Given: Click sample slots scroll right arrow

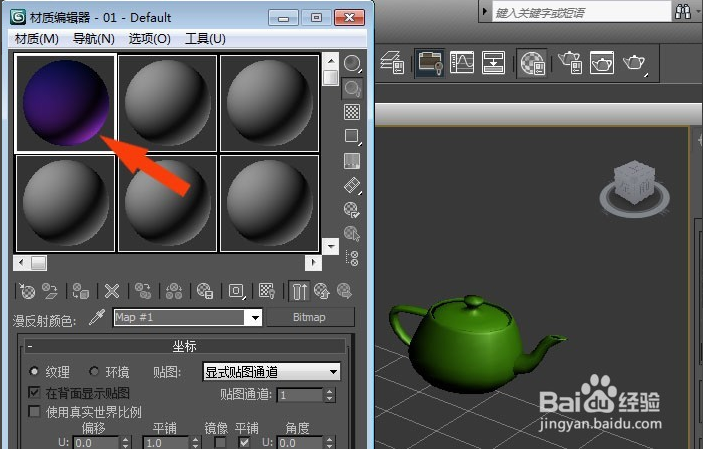Looking at the screenshot, I should (x=313, y=263).
